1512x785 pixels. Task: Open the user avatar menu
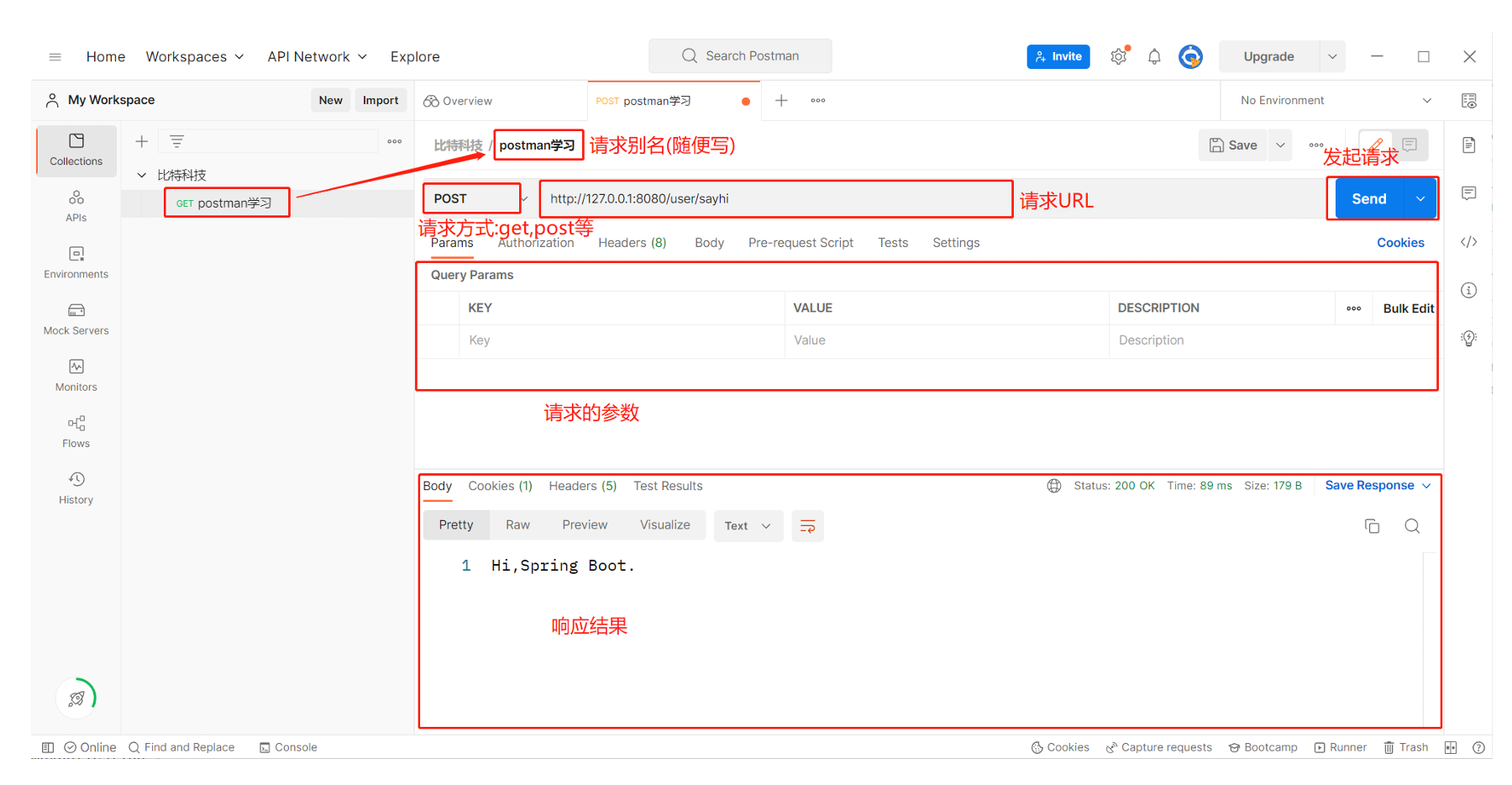click(x=1190, y=56)
